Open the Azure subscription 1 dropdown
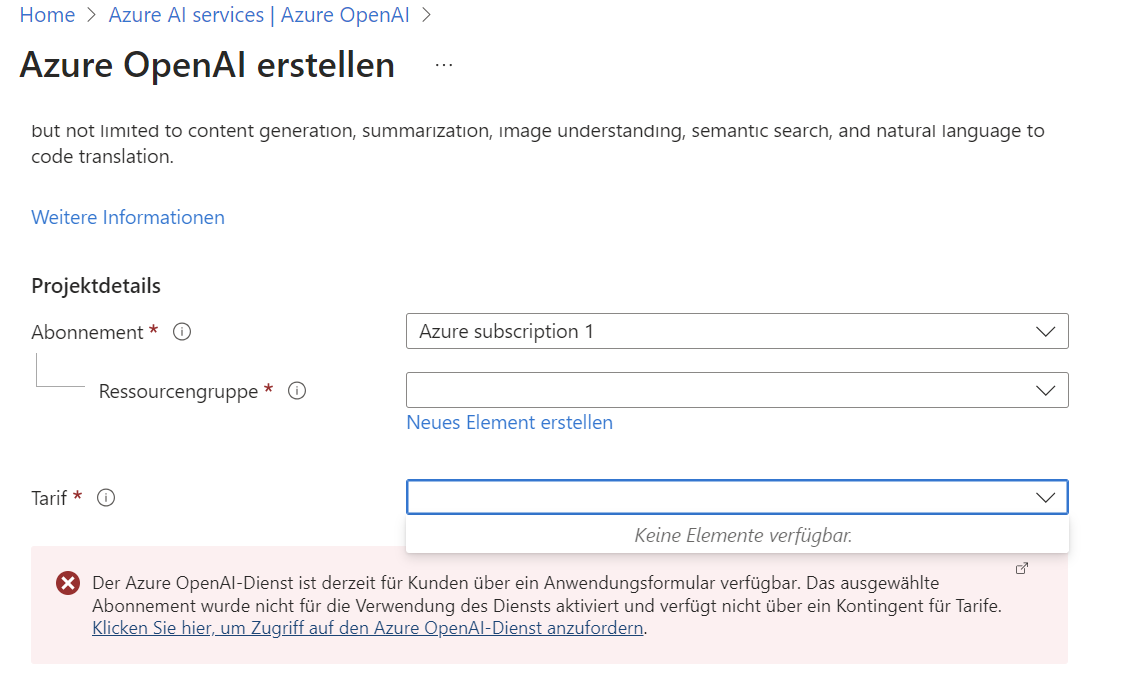The height and width of the screenshot is (680, 1138). point(737,331)
